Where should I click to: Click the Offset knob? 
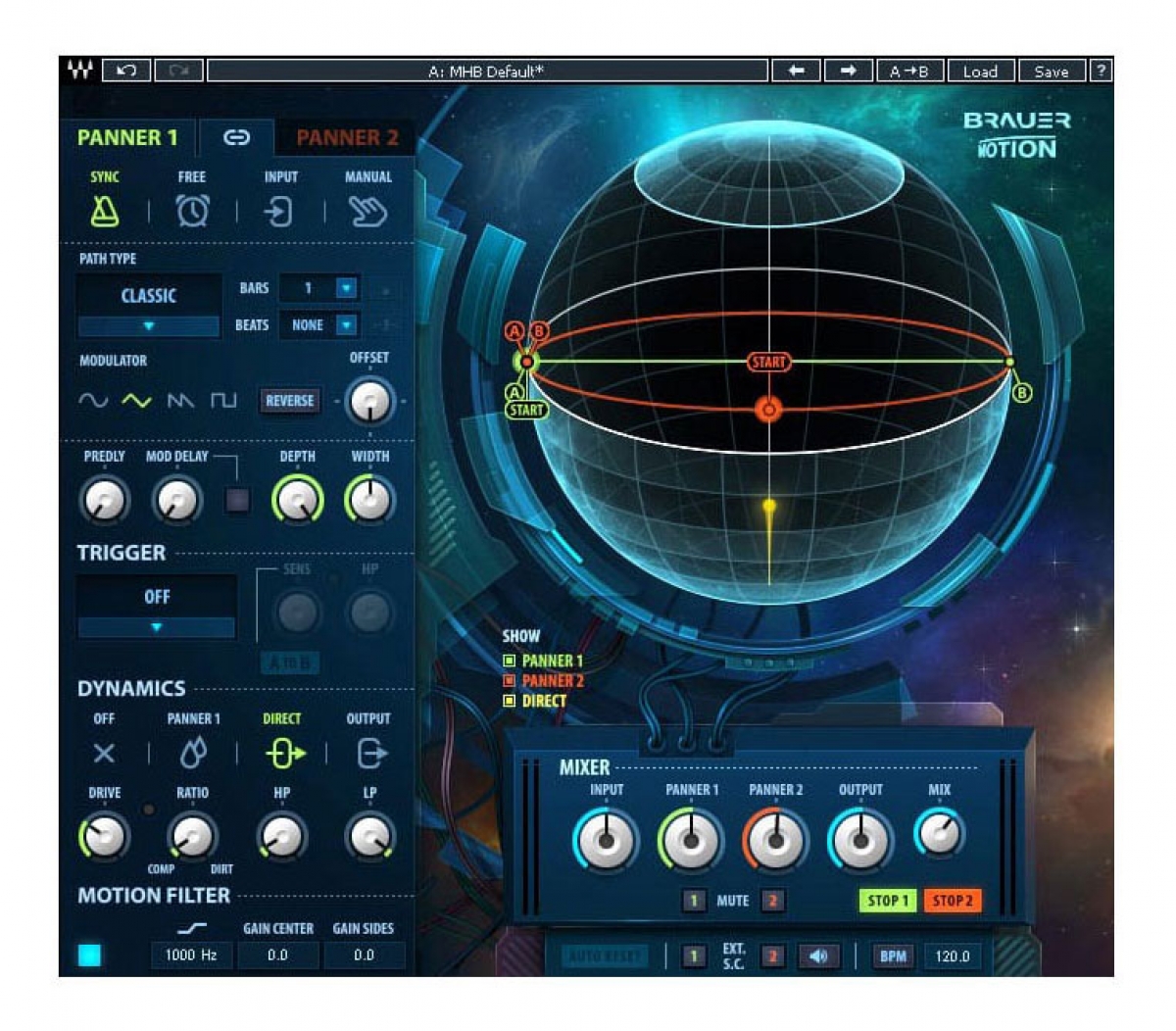369,401
